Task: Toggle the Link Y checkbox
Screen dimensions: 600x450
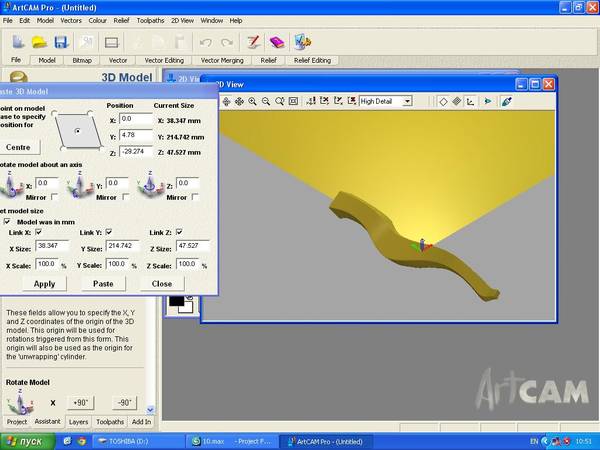Action: (109, 232)
